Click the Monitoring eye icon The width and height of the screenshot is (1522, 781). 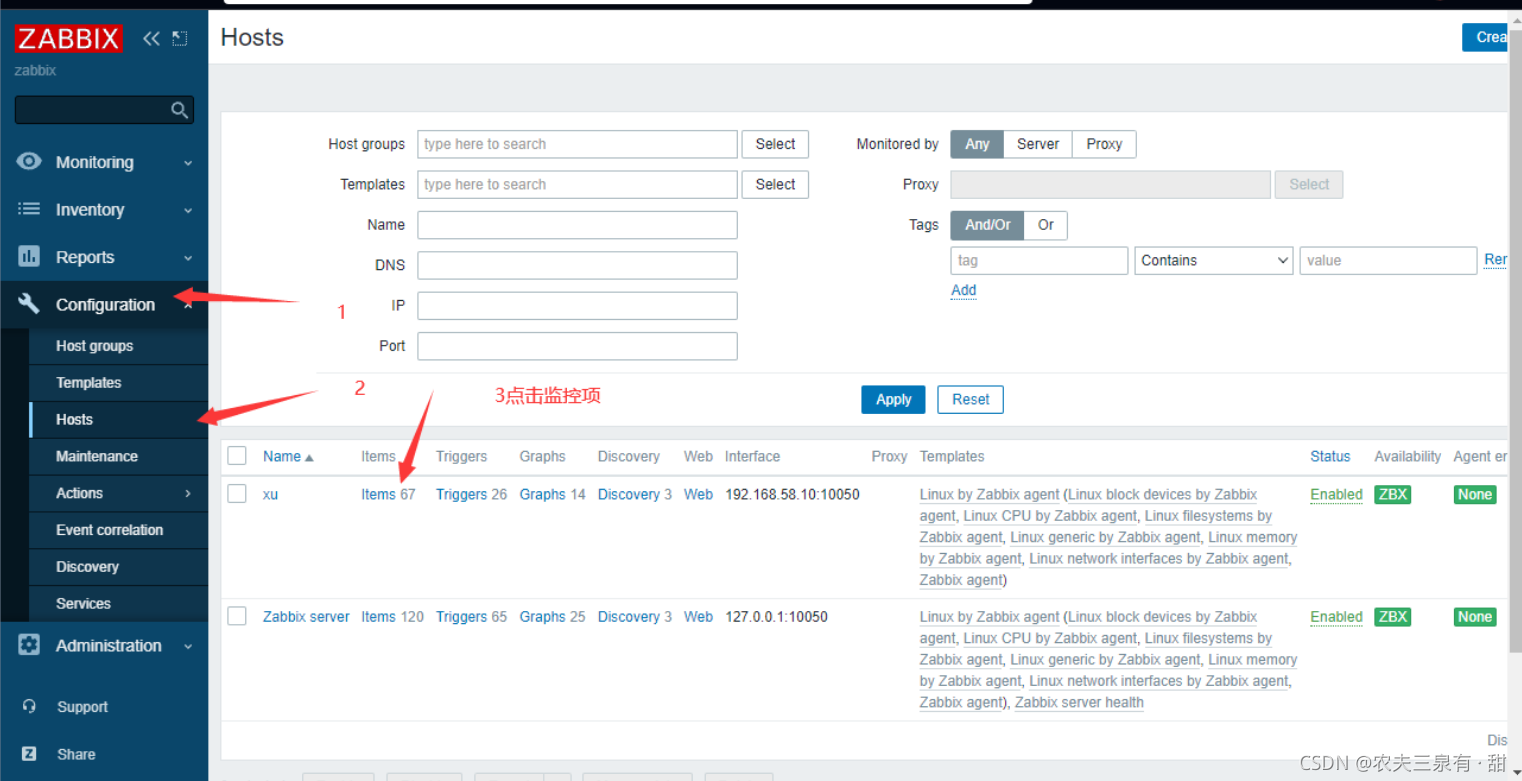pos(29,162)
